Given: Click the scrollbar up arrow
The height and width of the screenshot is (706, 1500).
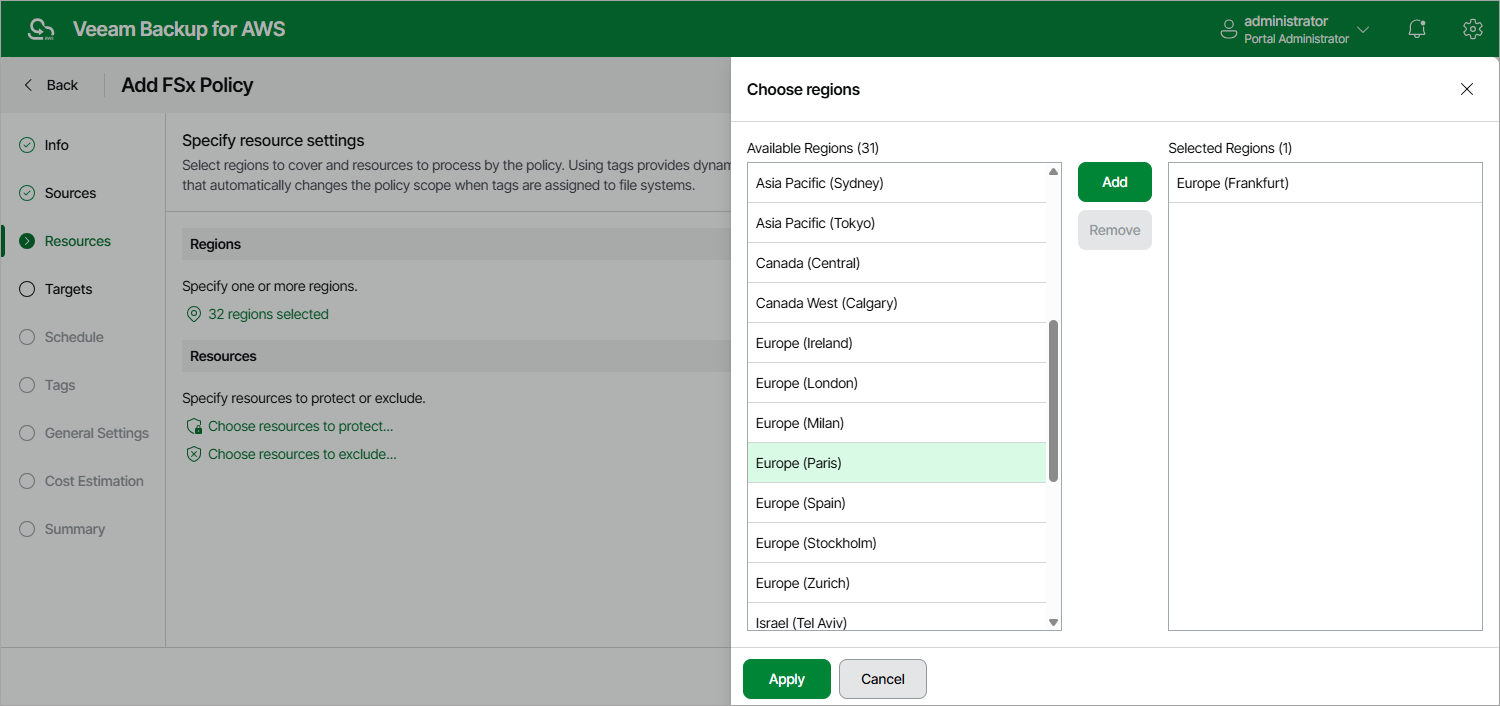Looking at the screenshot, I should tap(1053, 172).
